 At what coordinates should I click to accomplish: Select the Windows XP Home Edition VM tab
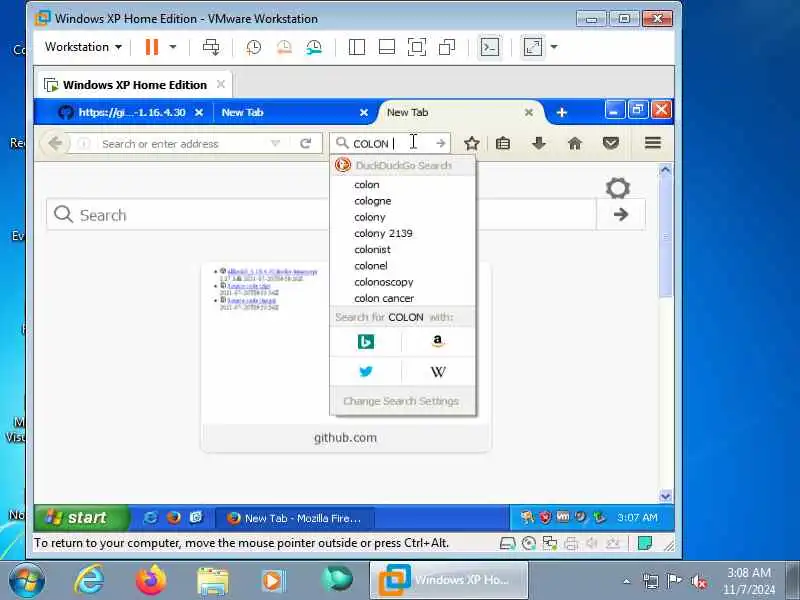134,85
